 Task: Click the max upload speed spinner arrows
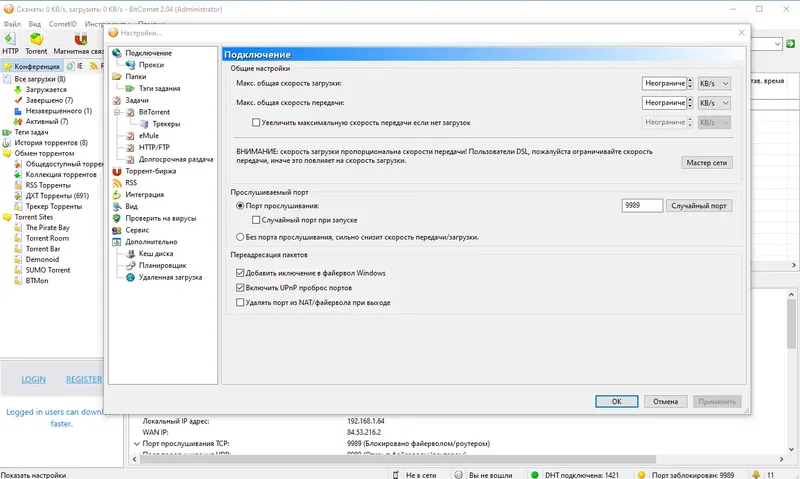coord(690,103)
